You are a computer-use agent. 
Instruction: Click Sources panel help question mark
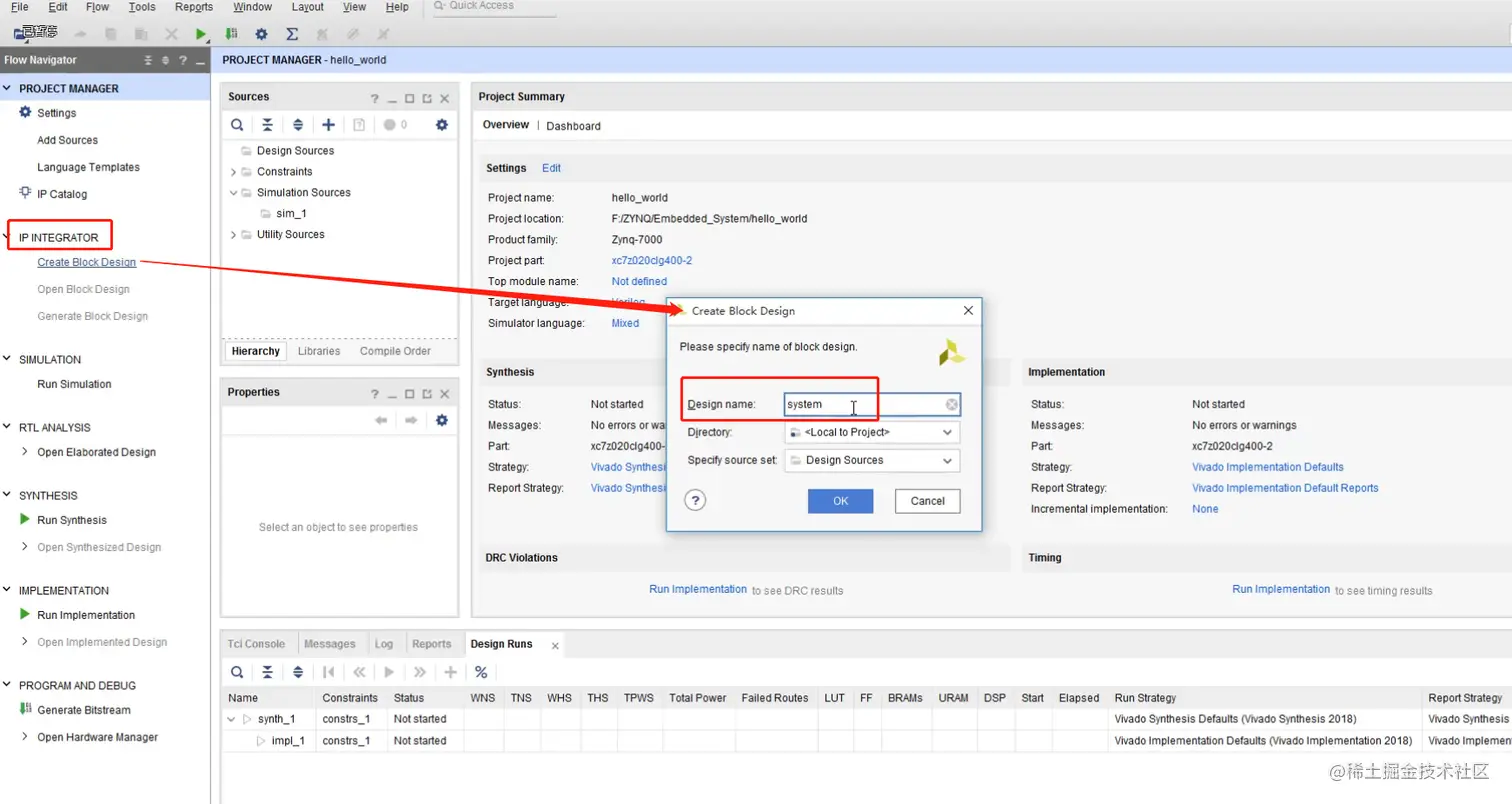point(375,98)
